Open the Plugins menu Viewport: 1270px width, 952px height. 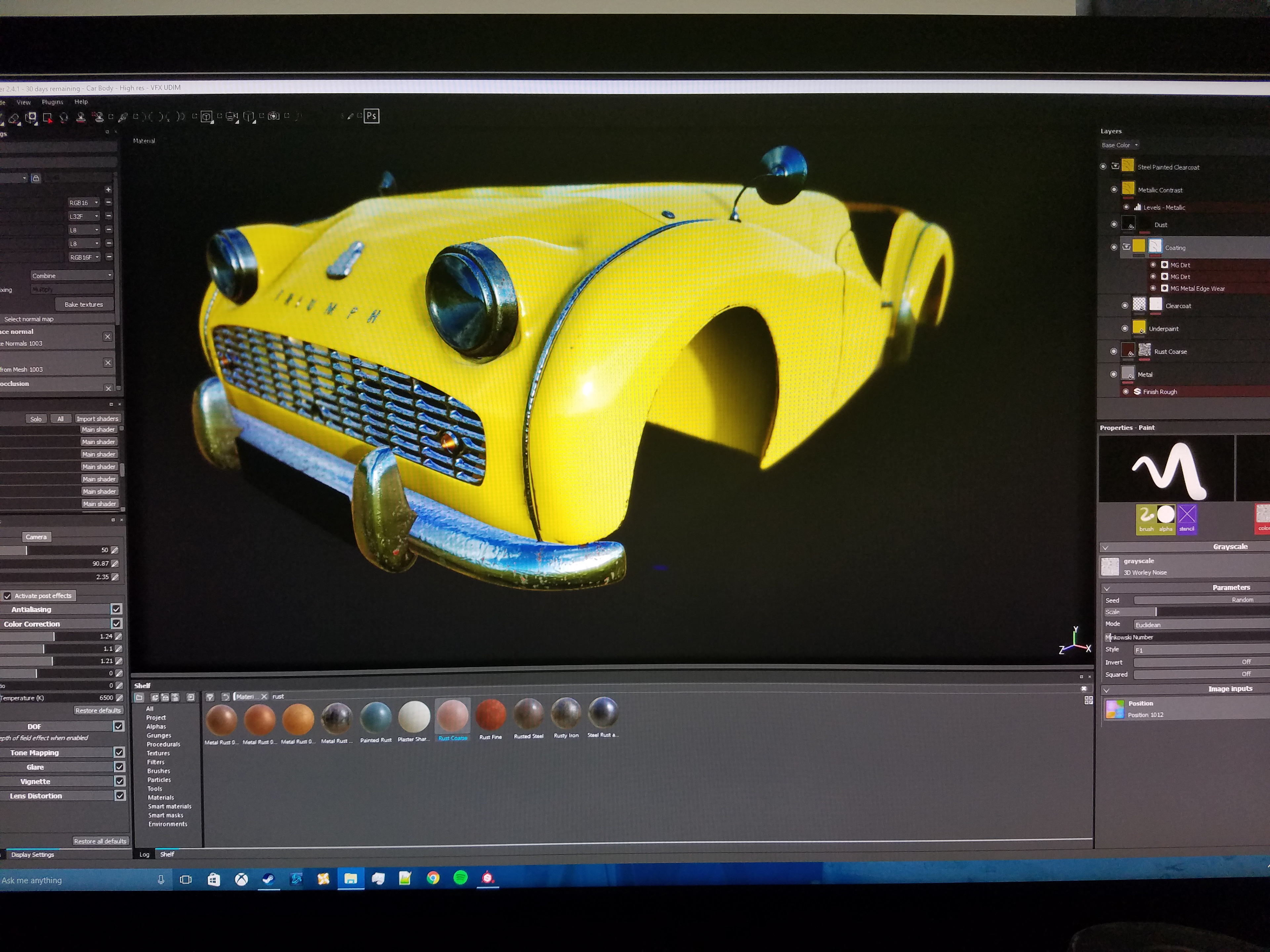(x=53, y=101)
